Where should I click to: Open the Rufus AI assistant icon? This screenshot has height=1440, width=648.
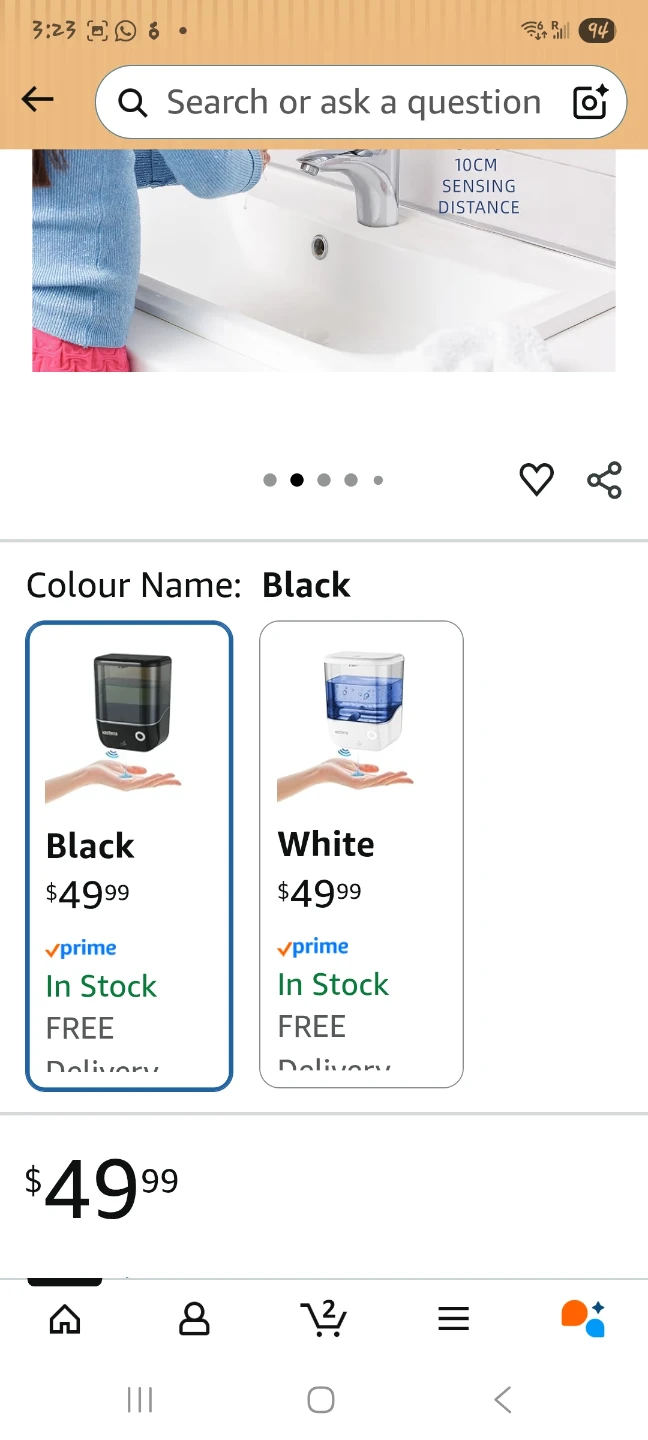pyautogui.click(x=583, y=1319)
